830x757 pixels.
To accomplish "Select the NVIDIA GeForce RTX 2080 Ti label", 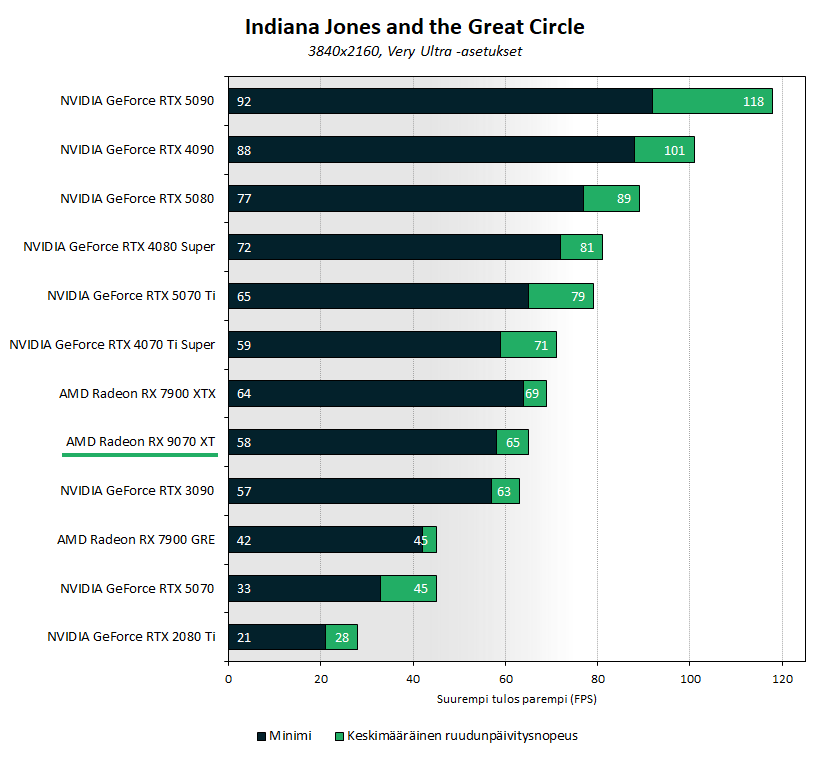I will [x=131, y=636].
